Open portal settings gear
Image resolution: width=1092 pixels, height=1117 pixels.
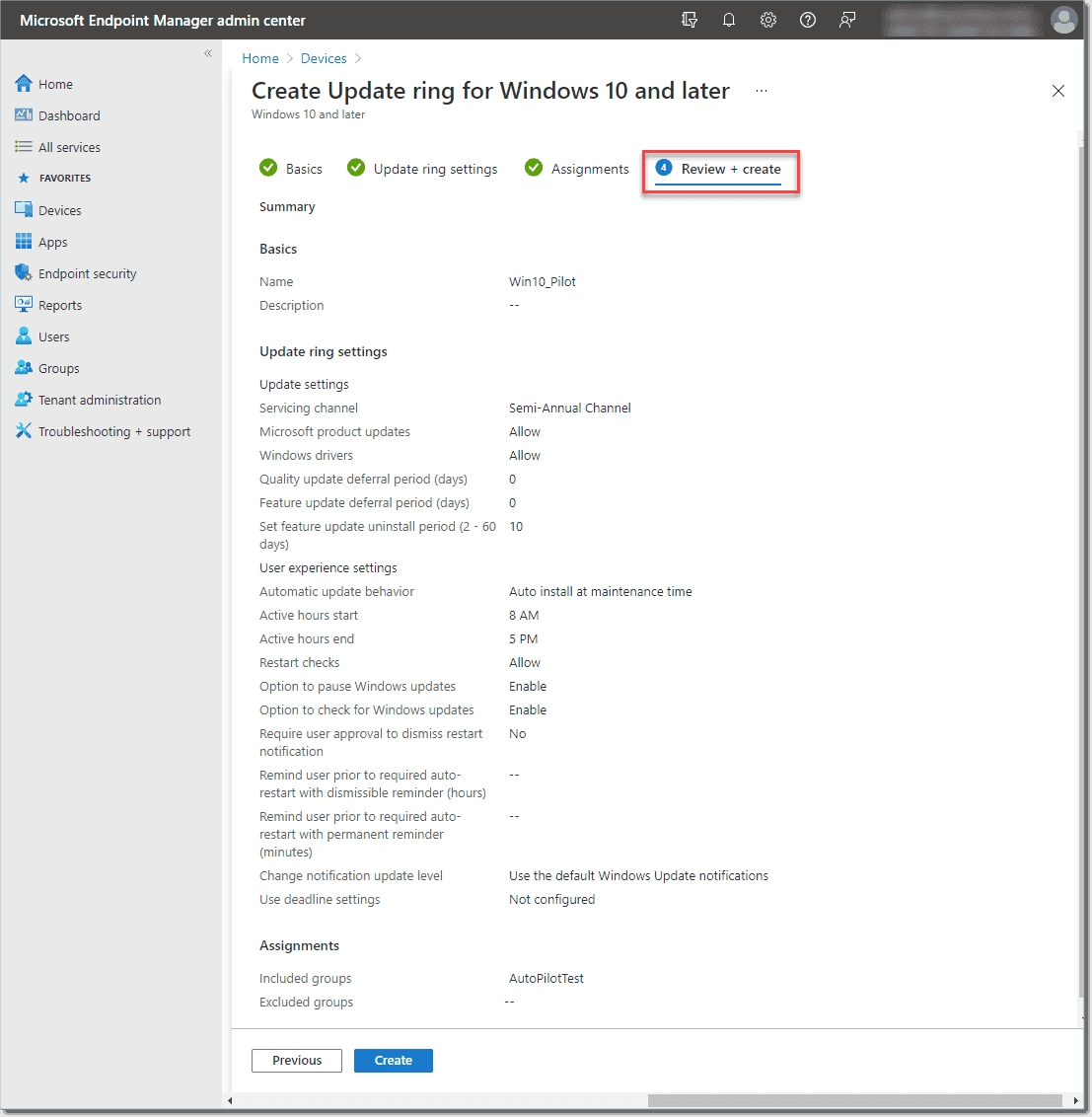767,20
